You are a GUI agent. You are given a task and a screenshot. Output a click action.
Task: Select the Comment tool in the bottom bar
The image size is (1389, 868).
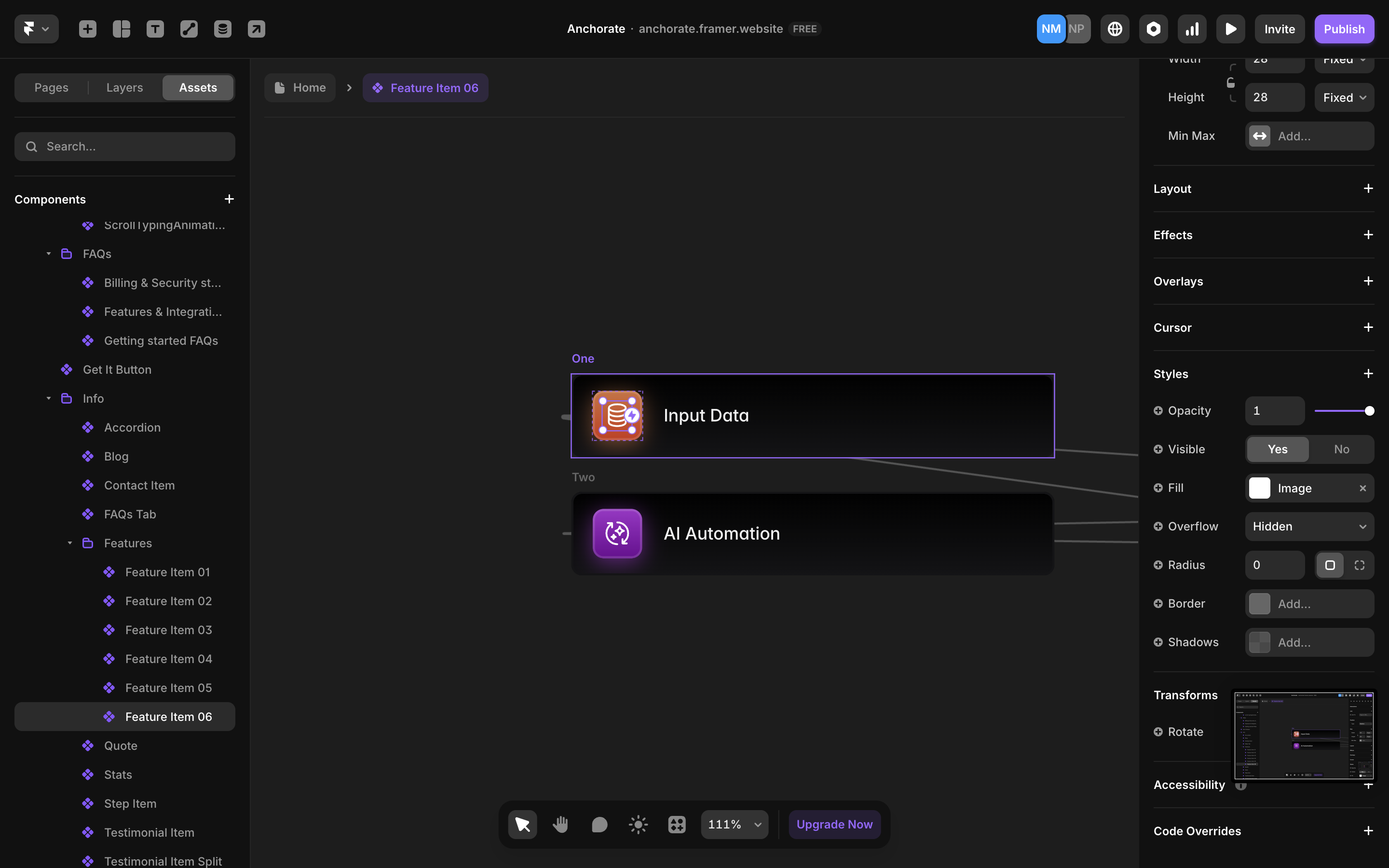599,825
